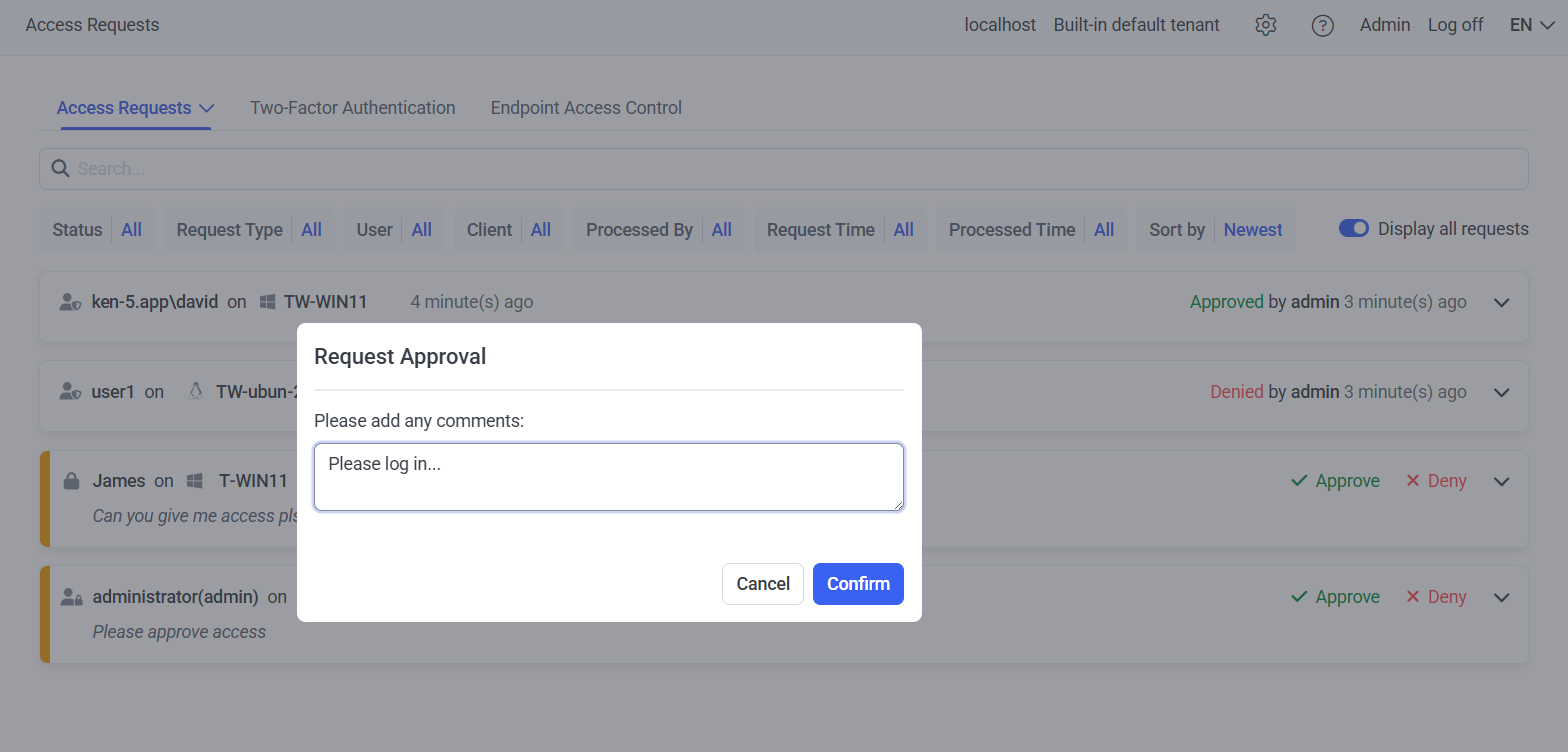This screenshot has width=1568, height=752.
Task: Open the Sort by Newest dropdown
Action: pyautogui.click(x=1215, y=230)
